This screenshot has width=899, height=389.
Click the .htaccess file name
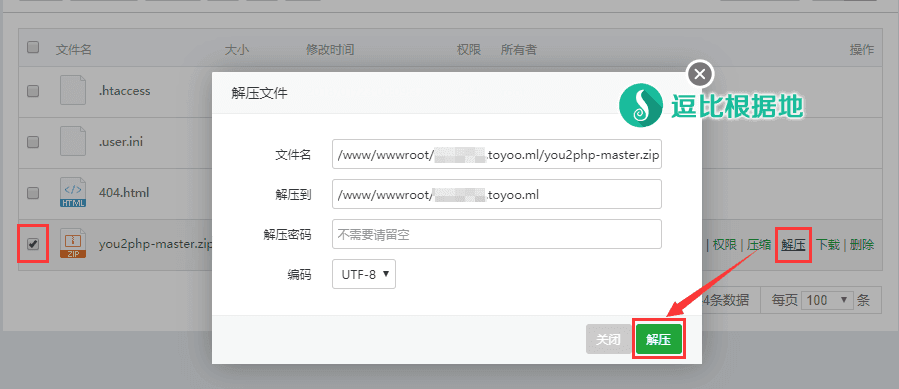124,91
